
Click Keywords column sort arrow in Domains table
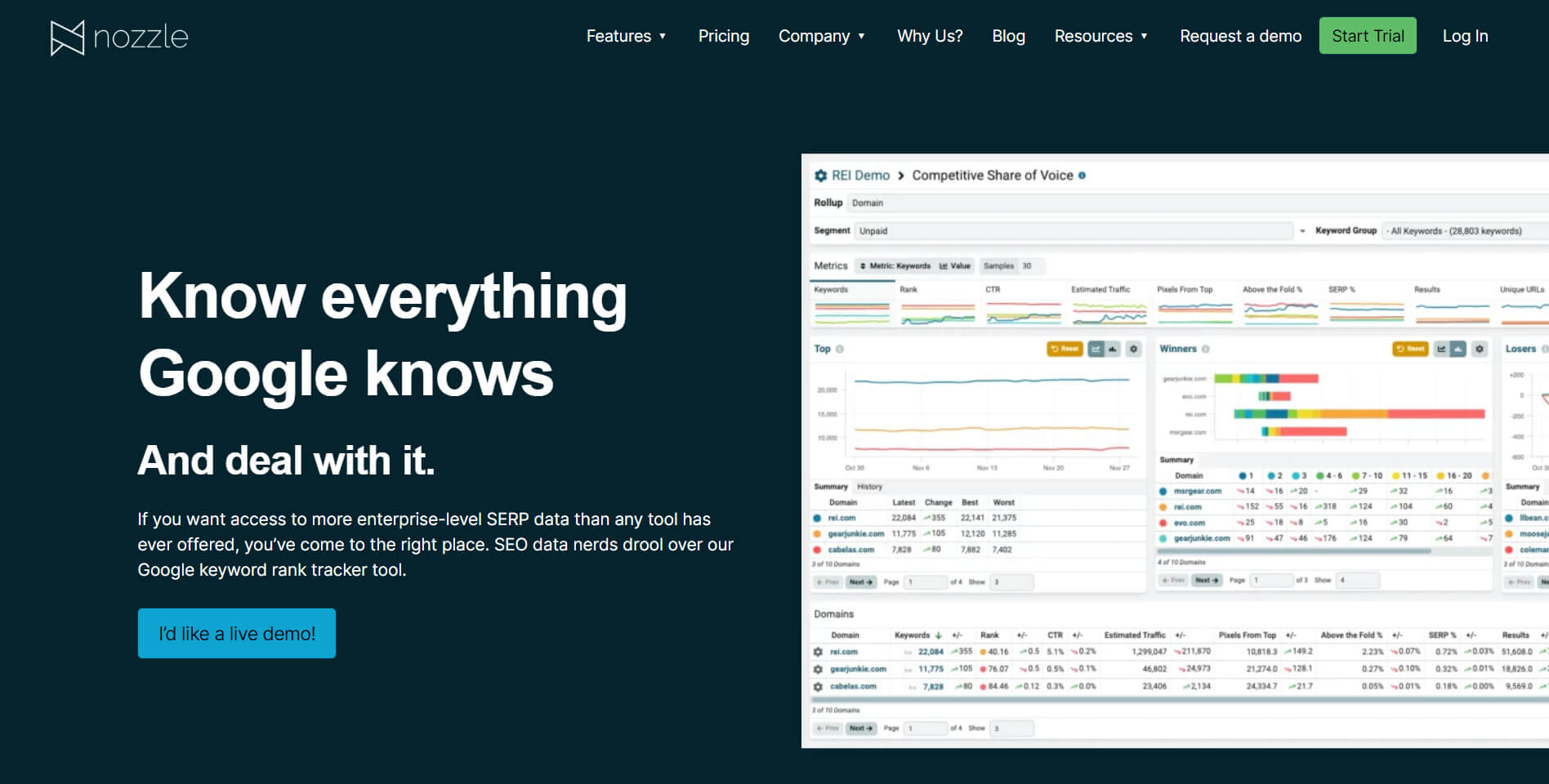point(939,635)
